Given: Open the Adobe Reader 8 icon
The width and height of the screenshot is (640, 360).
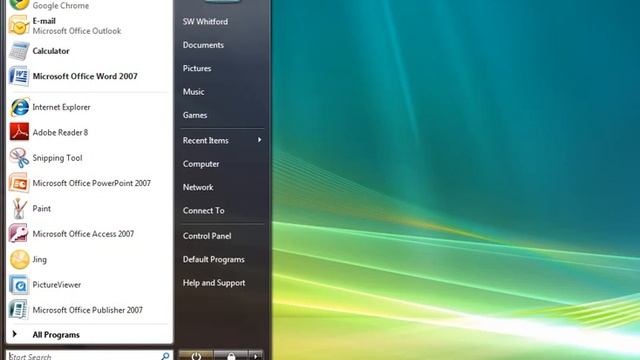Looking at the screenshot, I should click(19, 132).
